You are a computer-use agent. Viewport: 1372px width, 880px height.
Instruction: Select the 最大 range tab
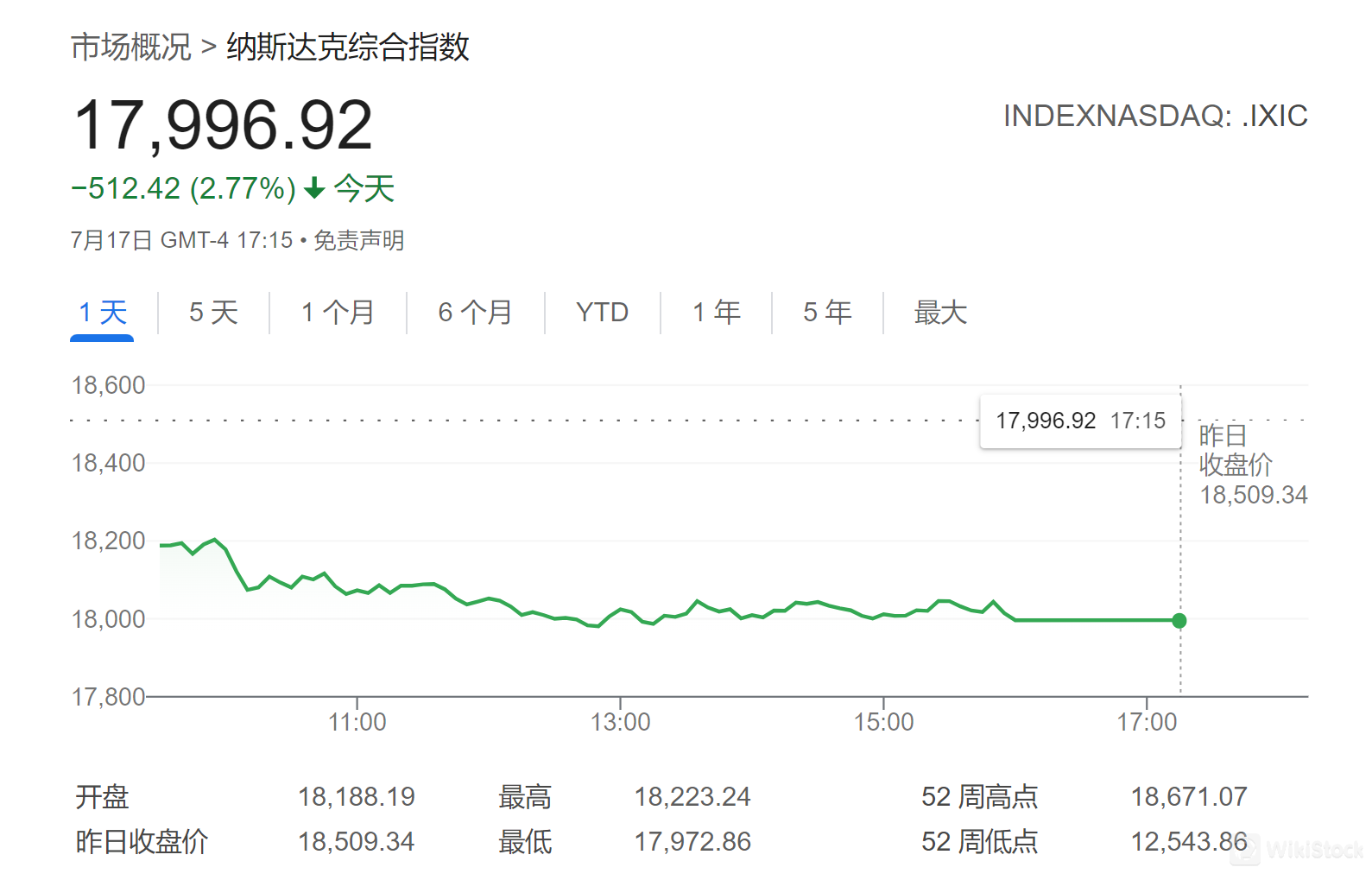(940, 313)
